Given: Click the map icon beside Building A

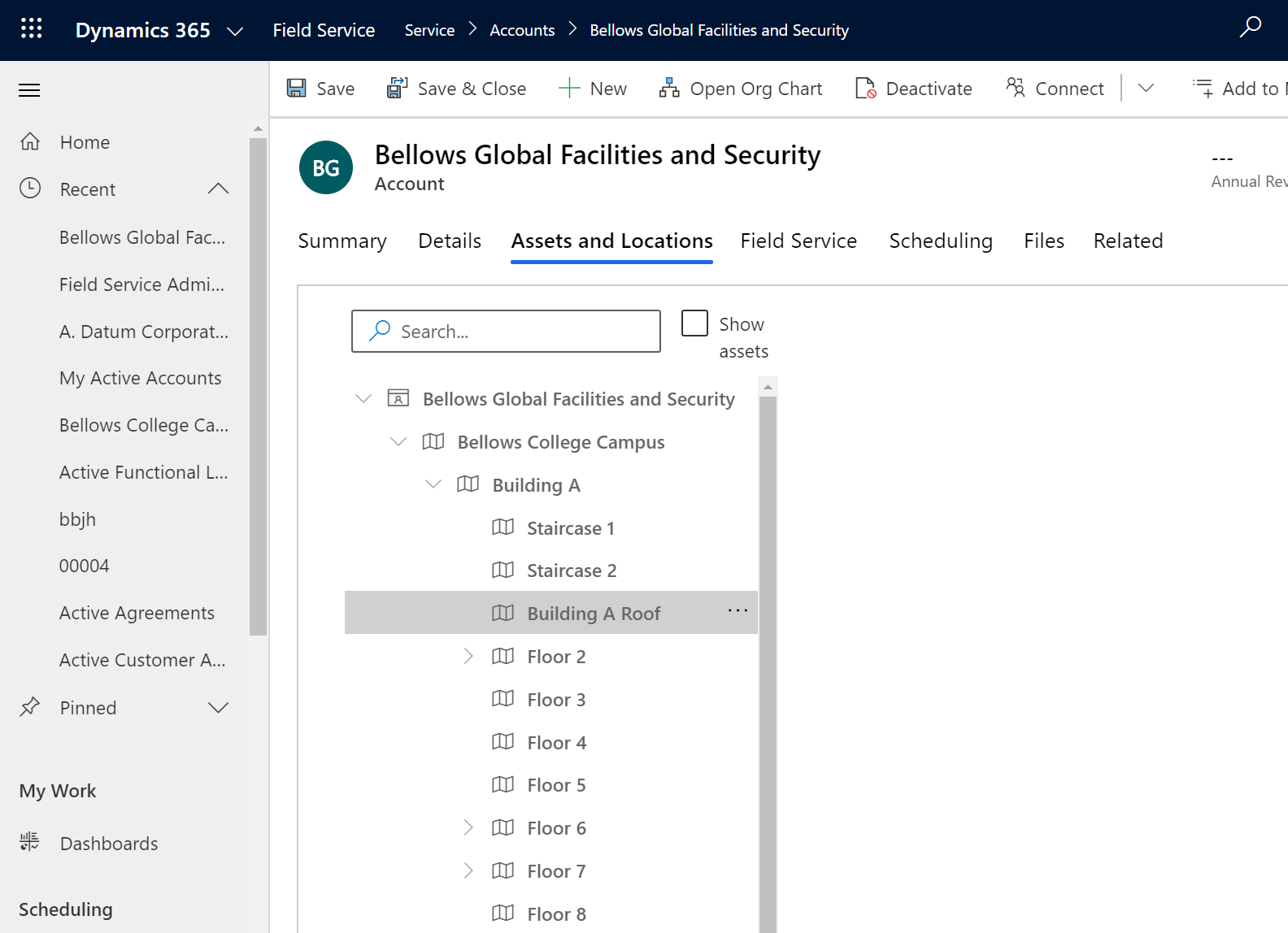Looking at the screenshot, I should [468, 484].
